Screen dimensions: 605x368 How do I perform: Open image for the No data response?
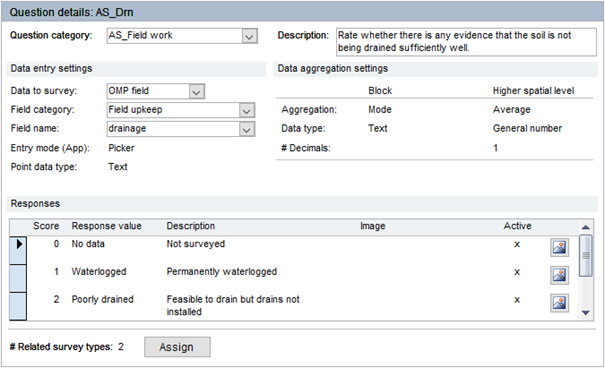coord(559,247)
